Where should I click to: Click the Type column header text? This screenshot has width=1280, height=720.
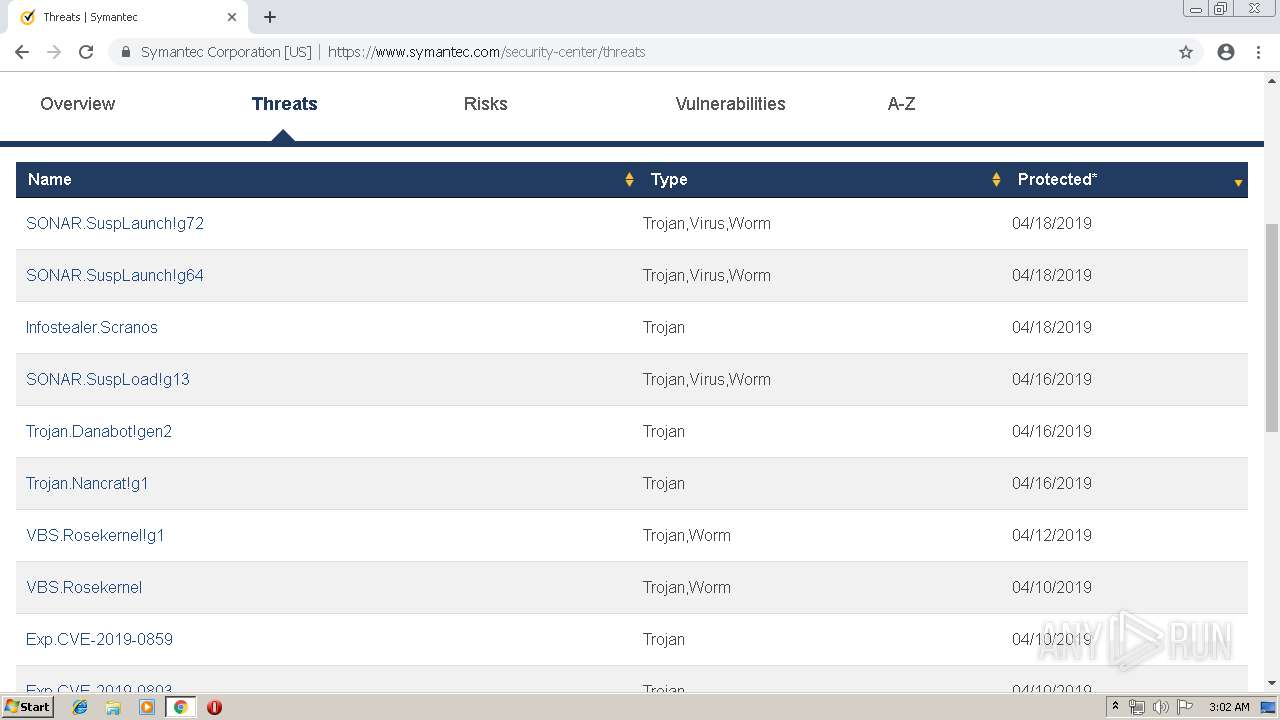tap(669, 179)
